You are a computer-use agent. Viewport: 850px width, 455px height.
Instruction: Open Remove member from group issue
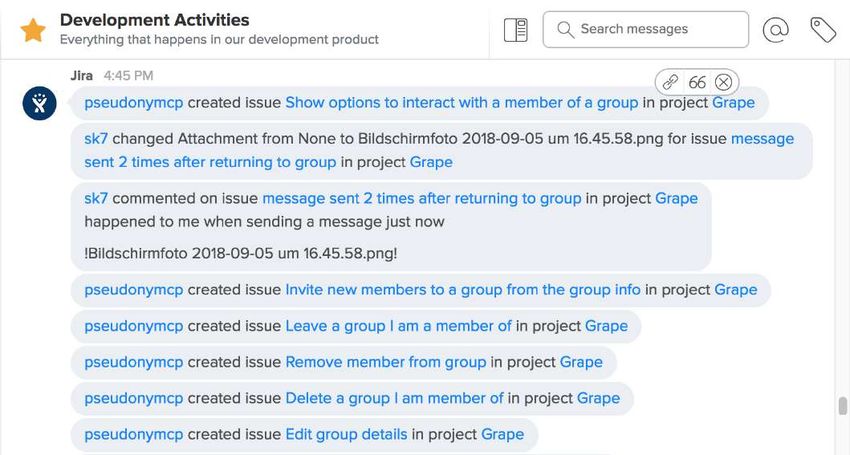(x=386, y=362)
